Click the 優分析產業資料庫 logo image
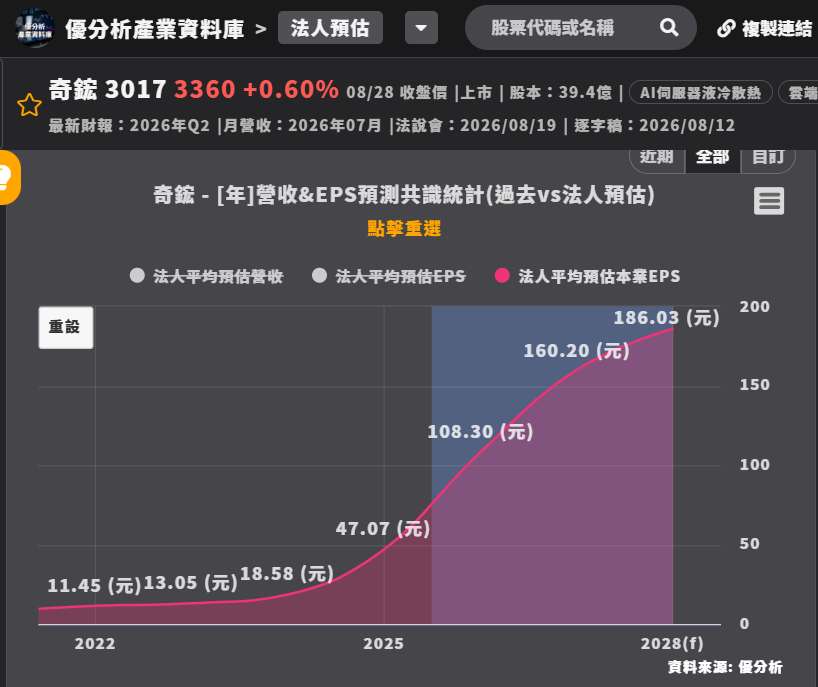818x687 pixels. [34, 28]
